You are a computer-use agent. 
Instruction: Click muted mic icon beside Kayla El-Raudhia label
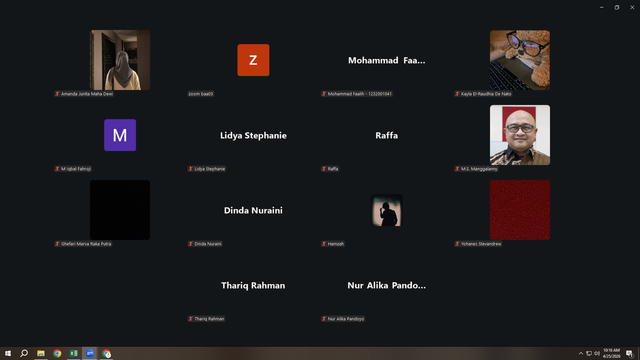coord(457,94)
